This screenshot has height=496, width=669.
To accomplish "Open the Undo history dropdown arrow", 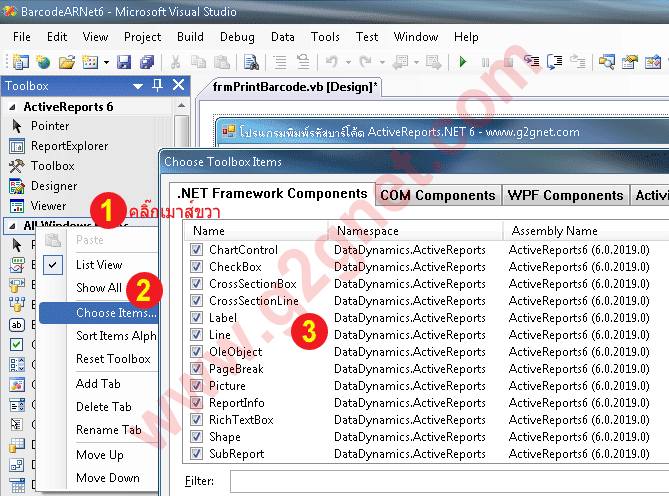I will (x=348, y=63).
